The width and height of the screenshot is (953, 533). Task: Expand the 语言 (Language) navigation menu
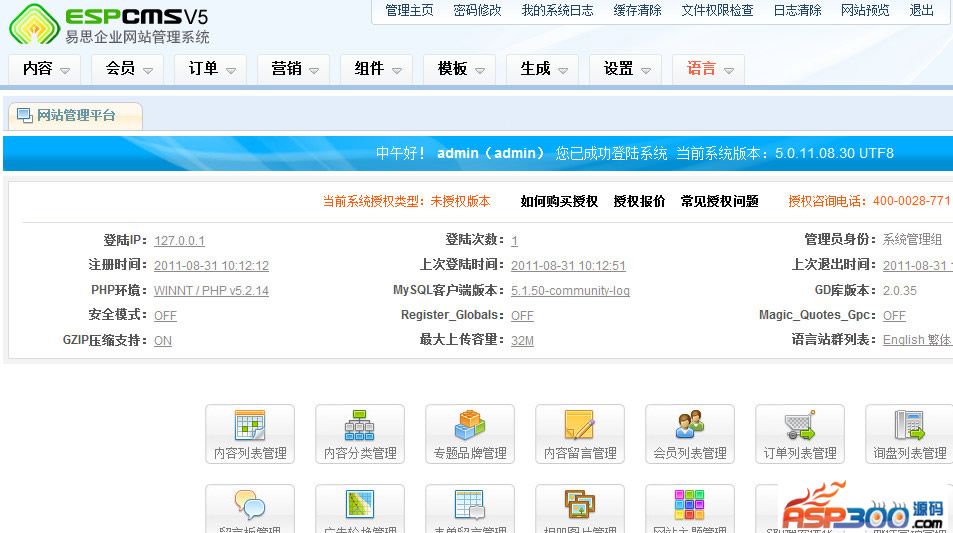(709, 69)
